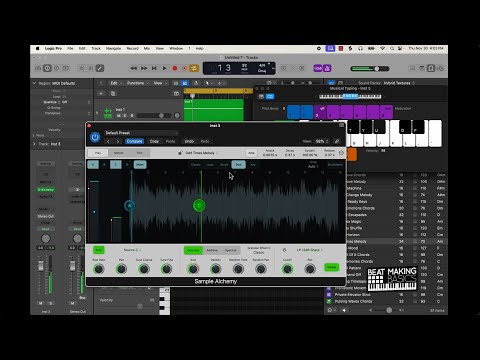Click the plugin link chain icon

click(x=337, y=141)
